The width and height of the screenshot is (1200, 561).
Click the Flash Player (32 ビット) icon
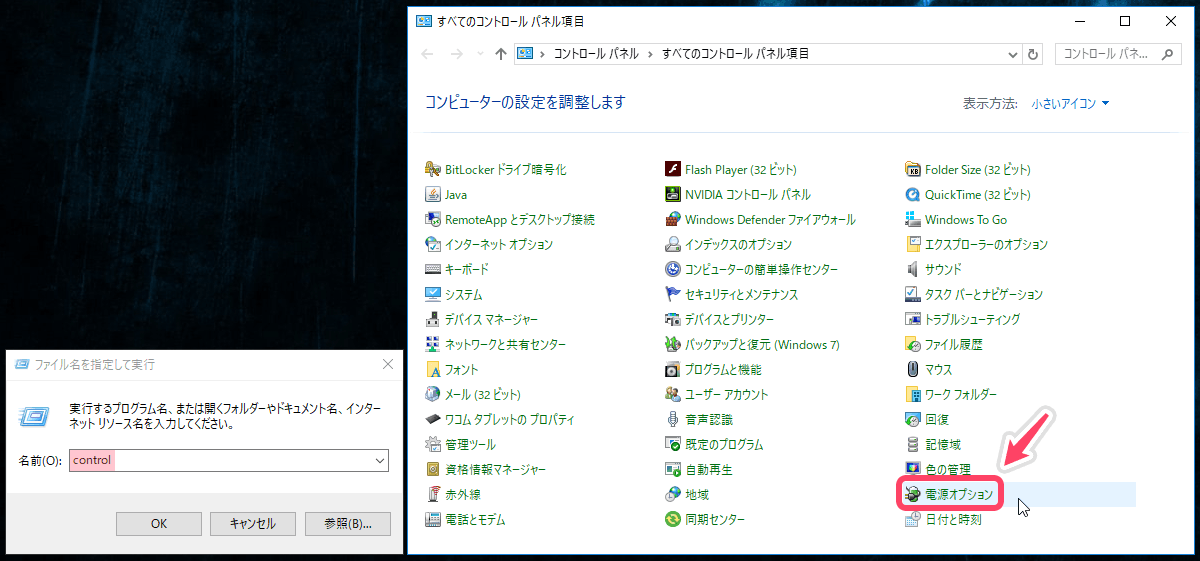click(673, 170)
